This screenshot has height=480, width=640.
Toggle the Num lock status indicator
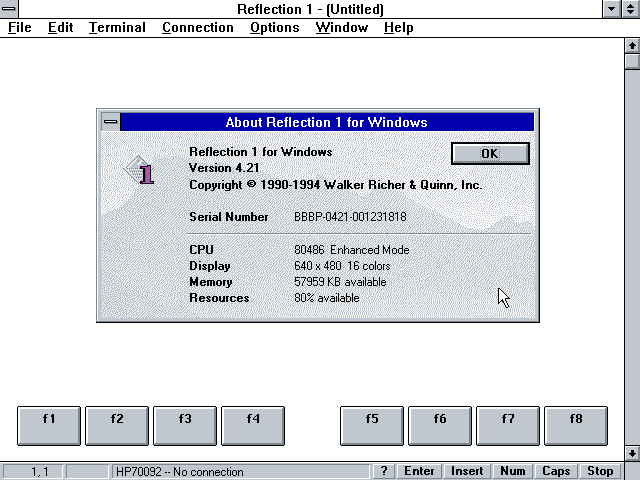point(513,471)
